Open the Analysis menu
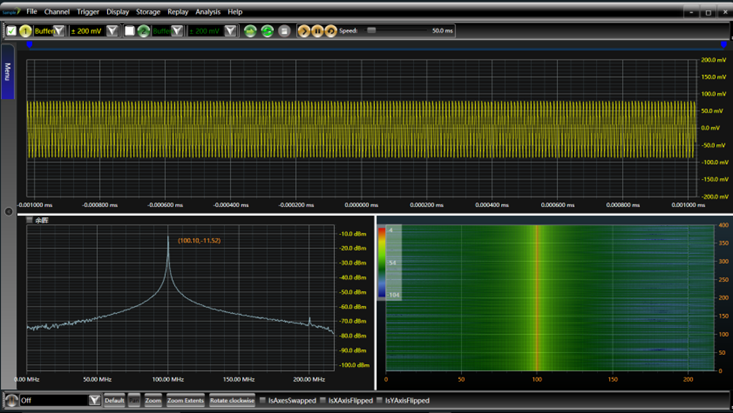The image size is (733, 413). click(x=208, y=12)
